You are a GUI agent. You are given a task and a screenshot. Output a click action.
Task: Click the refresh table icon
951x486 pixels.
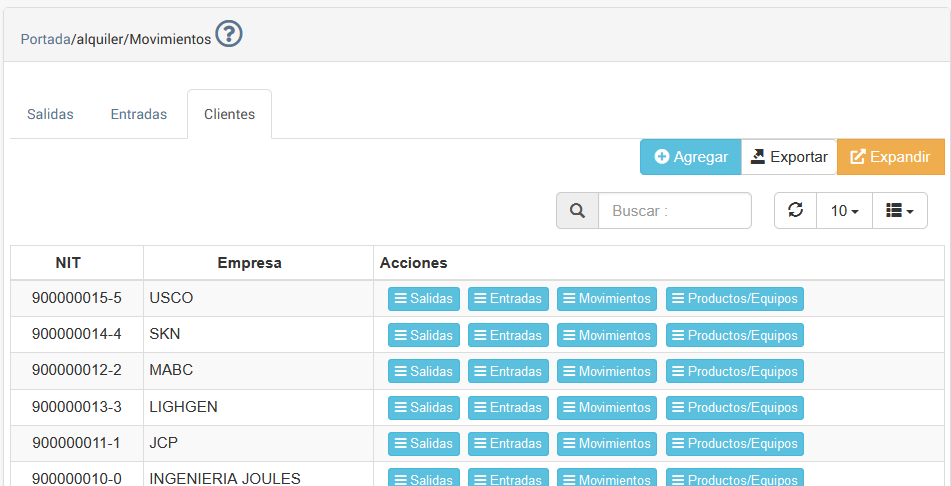796,211
